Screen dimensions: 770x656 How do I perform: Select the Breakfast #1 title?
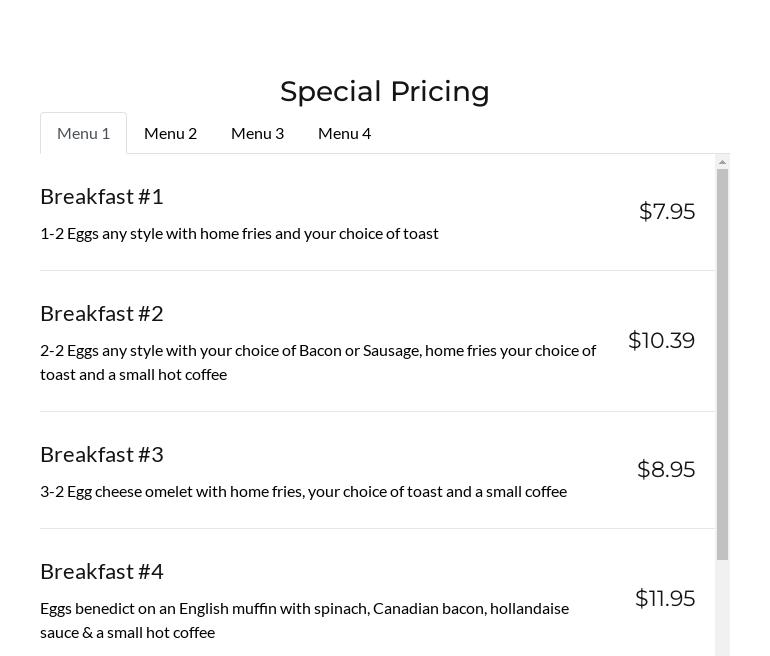point(101,197)
